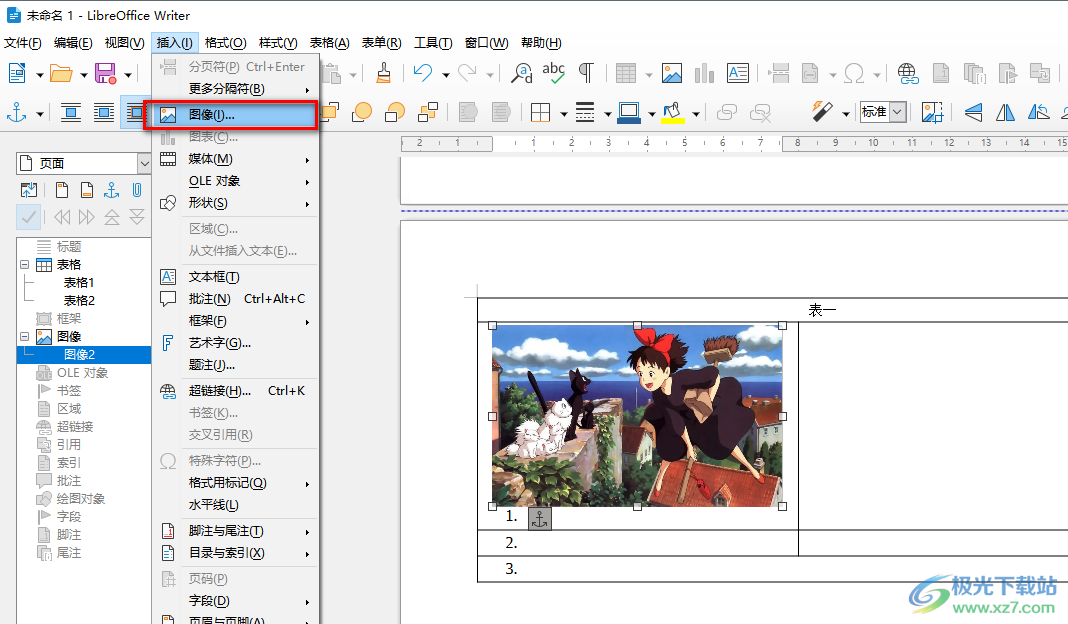Toggle Navigator paperclip drag mode icon
The height and width of the screenshot is (624, 1068).
[137, 190]
